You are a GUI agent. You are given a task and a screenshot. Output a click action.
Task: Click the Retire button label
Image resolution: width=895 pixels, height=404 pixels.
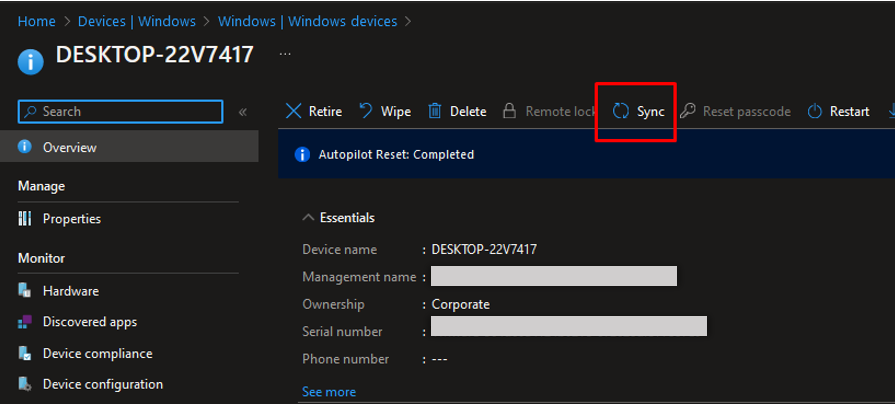click(x=325, y=111)
